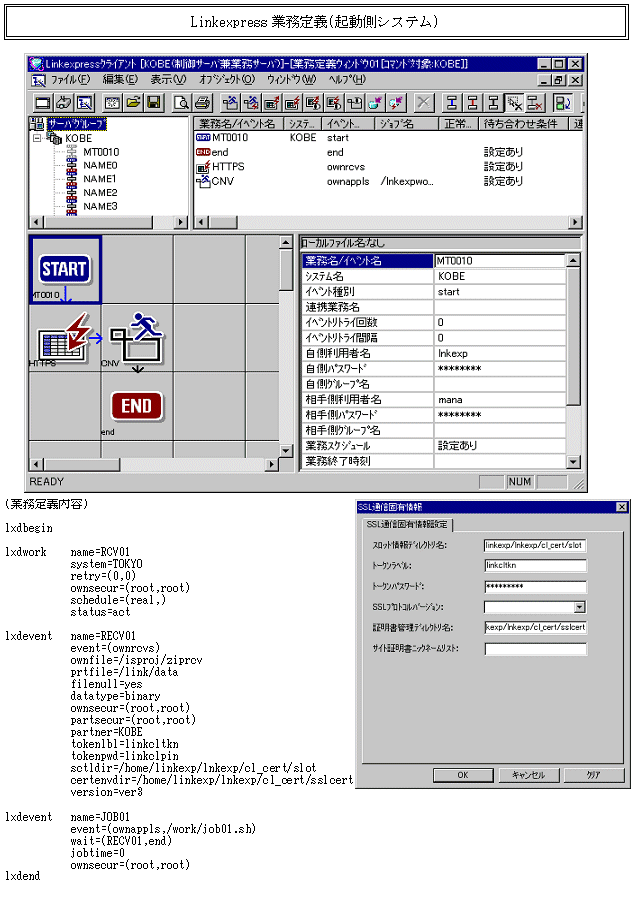Image resolution: width=637 pixels, height=901 pixels.
Task: Click the diagram vertical scroll-up arrow
Action: coord(286,242)
